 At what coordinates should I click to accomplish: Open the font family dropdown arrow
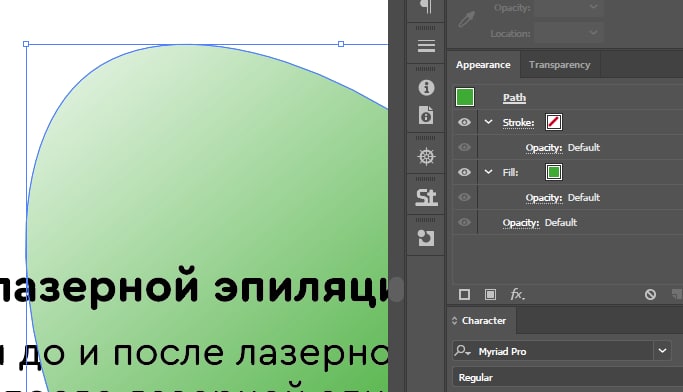(x=662, y=351)
